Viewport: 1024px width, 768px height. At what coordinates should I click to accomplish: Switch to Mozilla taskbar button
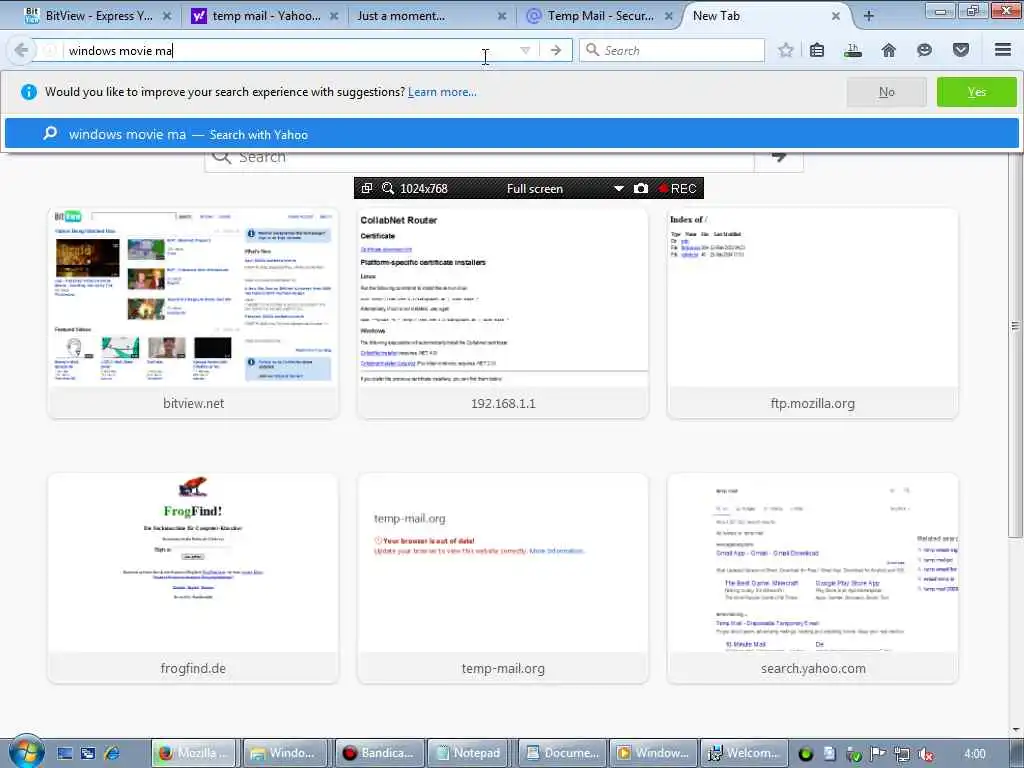pos(195,753)
